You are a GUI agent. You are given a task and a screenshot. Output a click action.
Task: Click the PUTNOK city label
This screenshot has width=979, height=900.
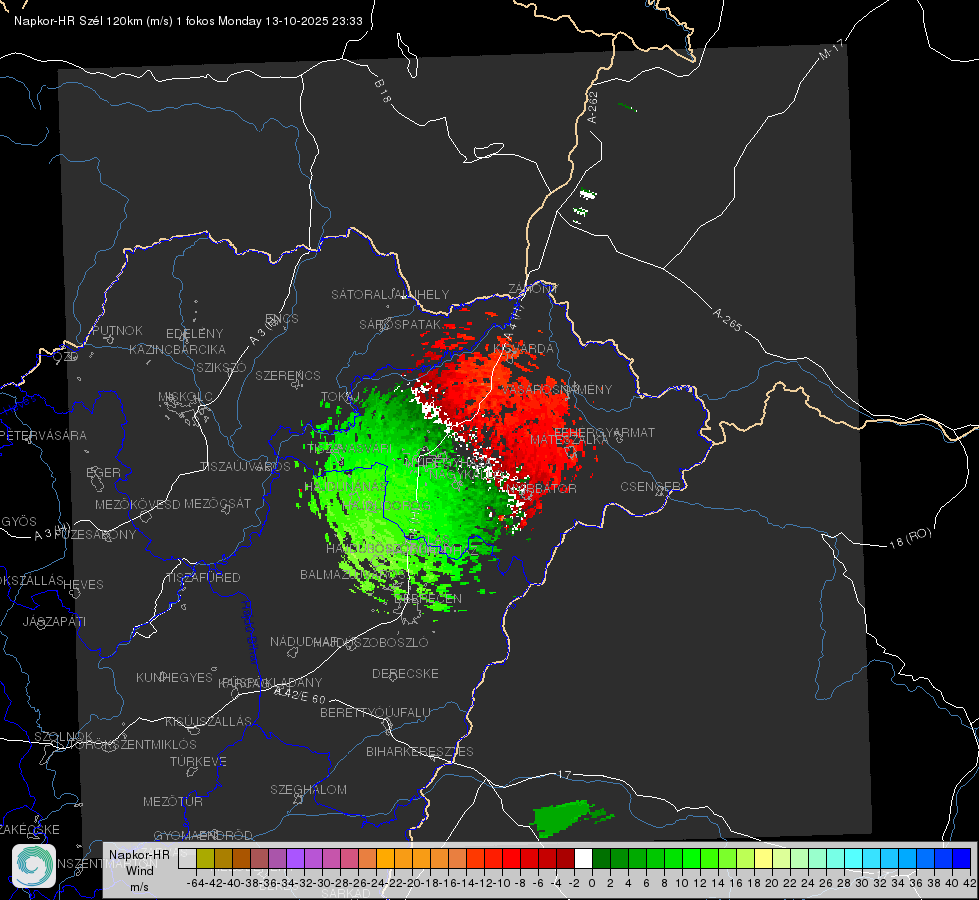[x=117, y=330]
